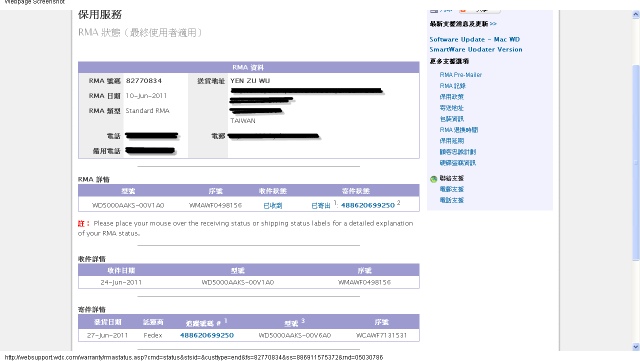Click the Fedex carrier cell
This screenshot has width=640, height=361.
153,335
